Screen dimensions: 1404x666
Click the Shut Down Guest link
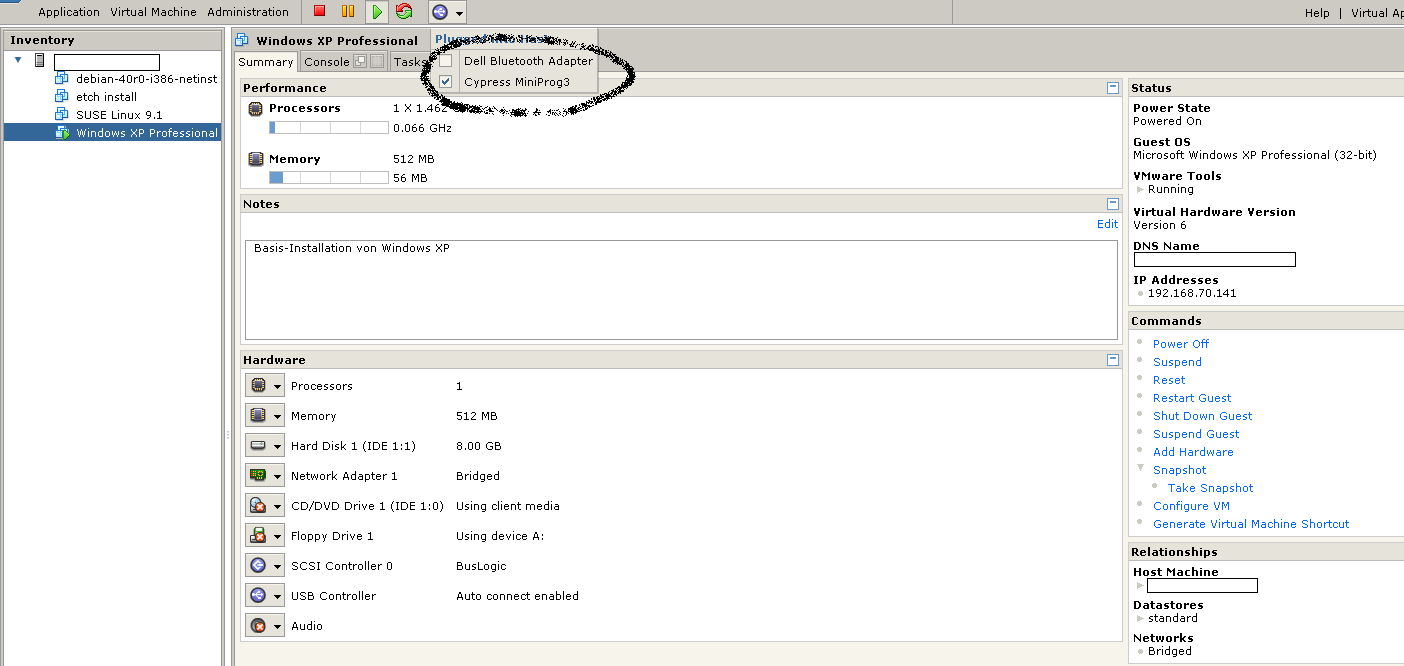1202,416
